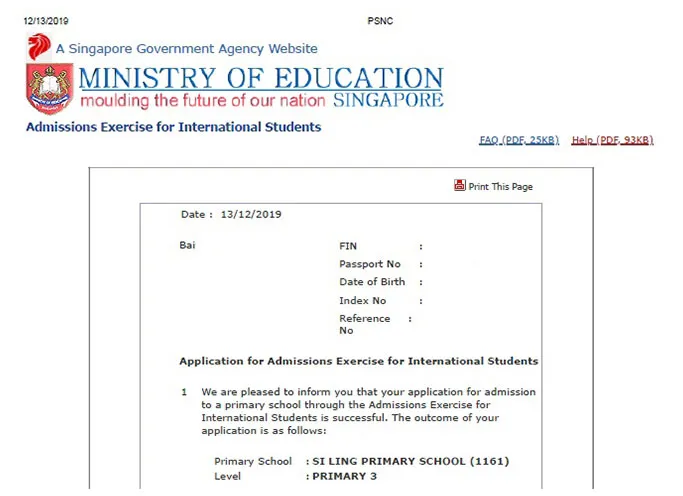The width and height of the screenshot is (683, 496).
Task: Click 'SI LING PRIMARY SCHOOL (1161)' text
Action: 411,461
